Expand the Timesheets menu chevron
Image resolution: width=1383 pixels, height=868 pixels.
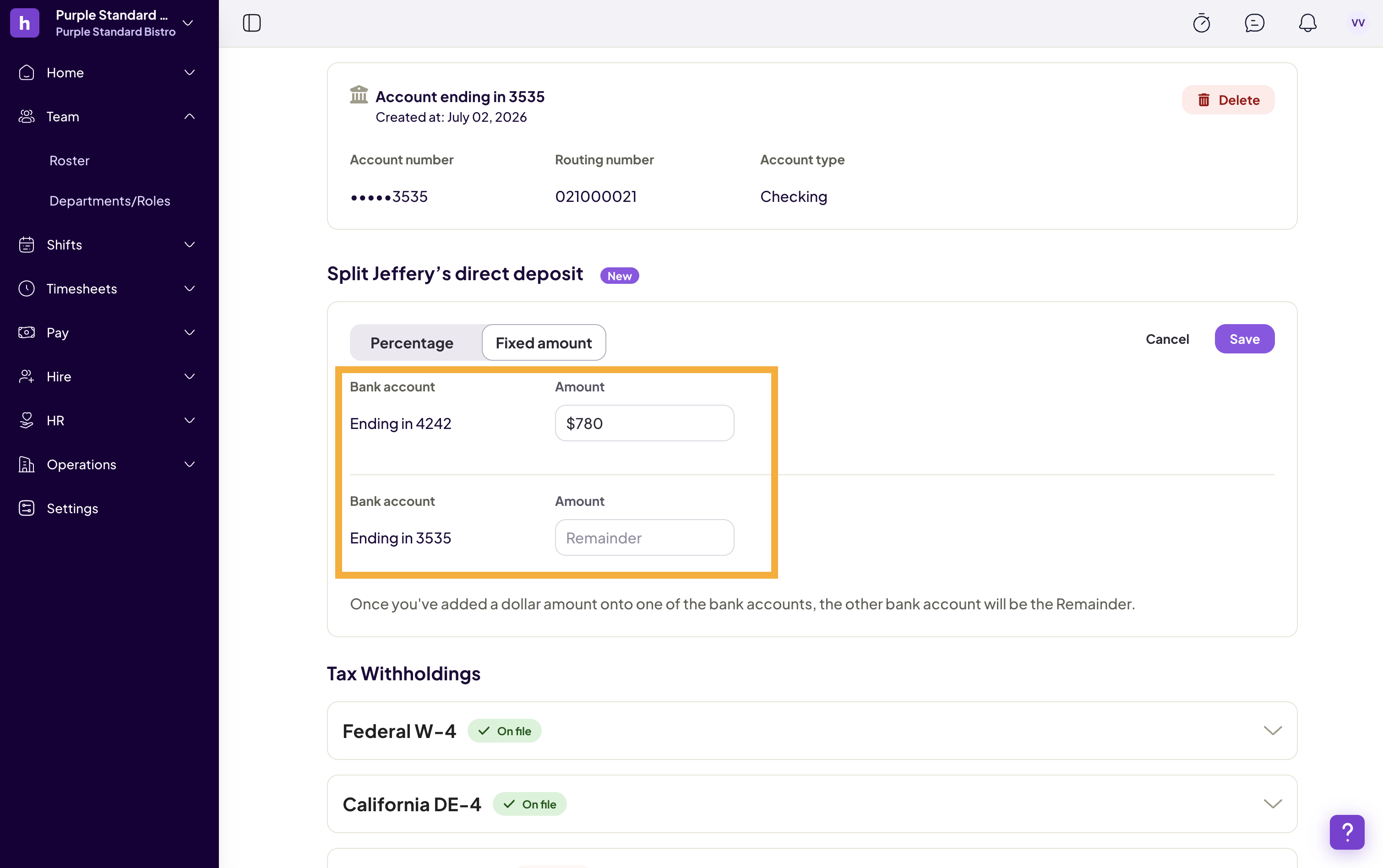(190, 289)
